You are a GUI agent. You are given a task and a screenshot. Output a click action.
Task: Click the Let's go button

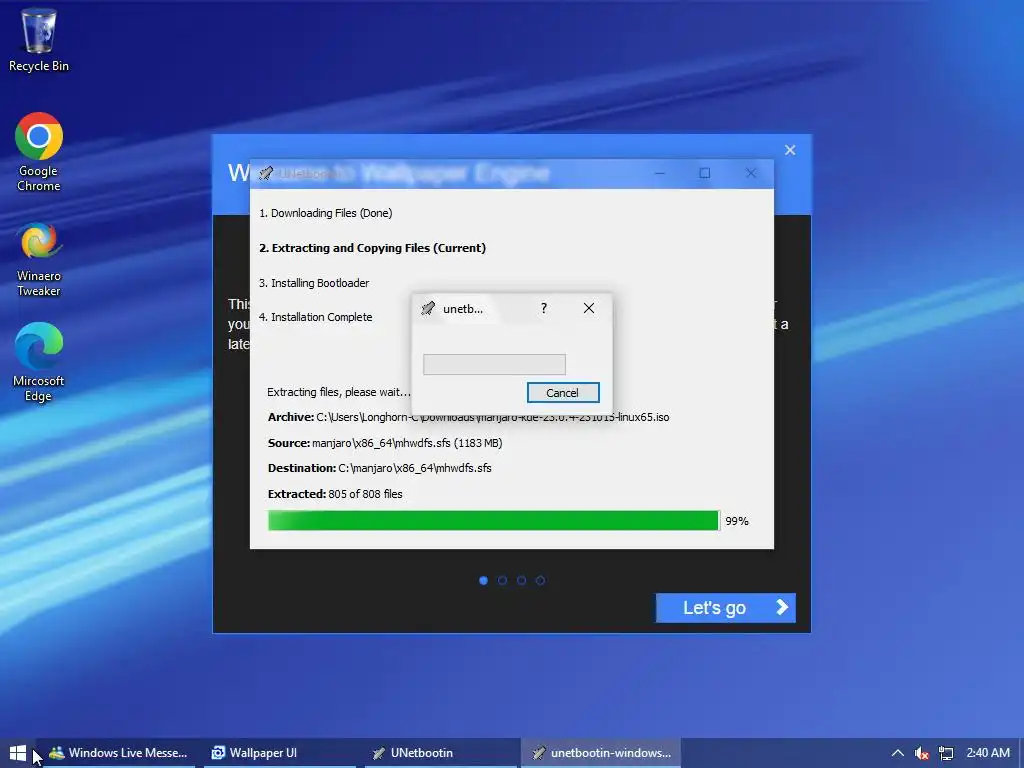(x=726, y=608)
